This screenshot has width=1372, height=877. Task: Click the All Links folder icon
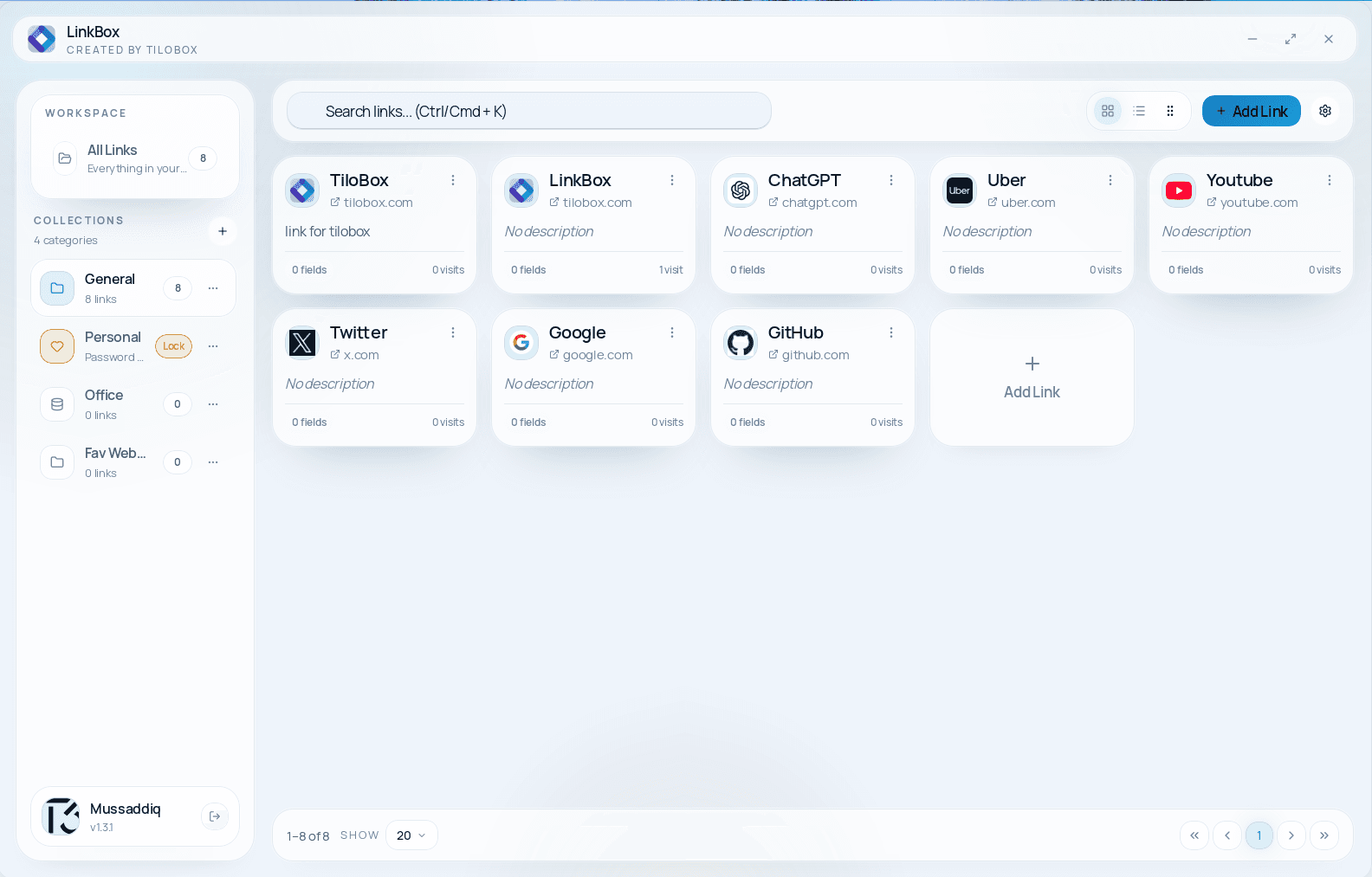click(x=65, y=158)
